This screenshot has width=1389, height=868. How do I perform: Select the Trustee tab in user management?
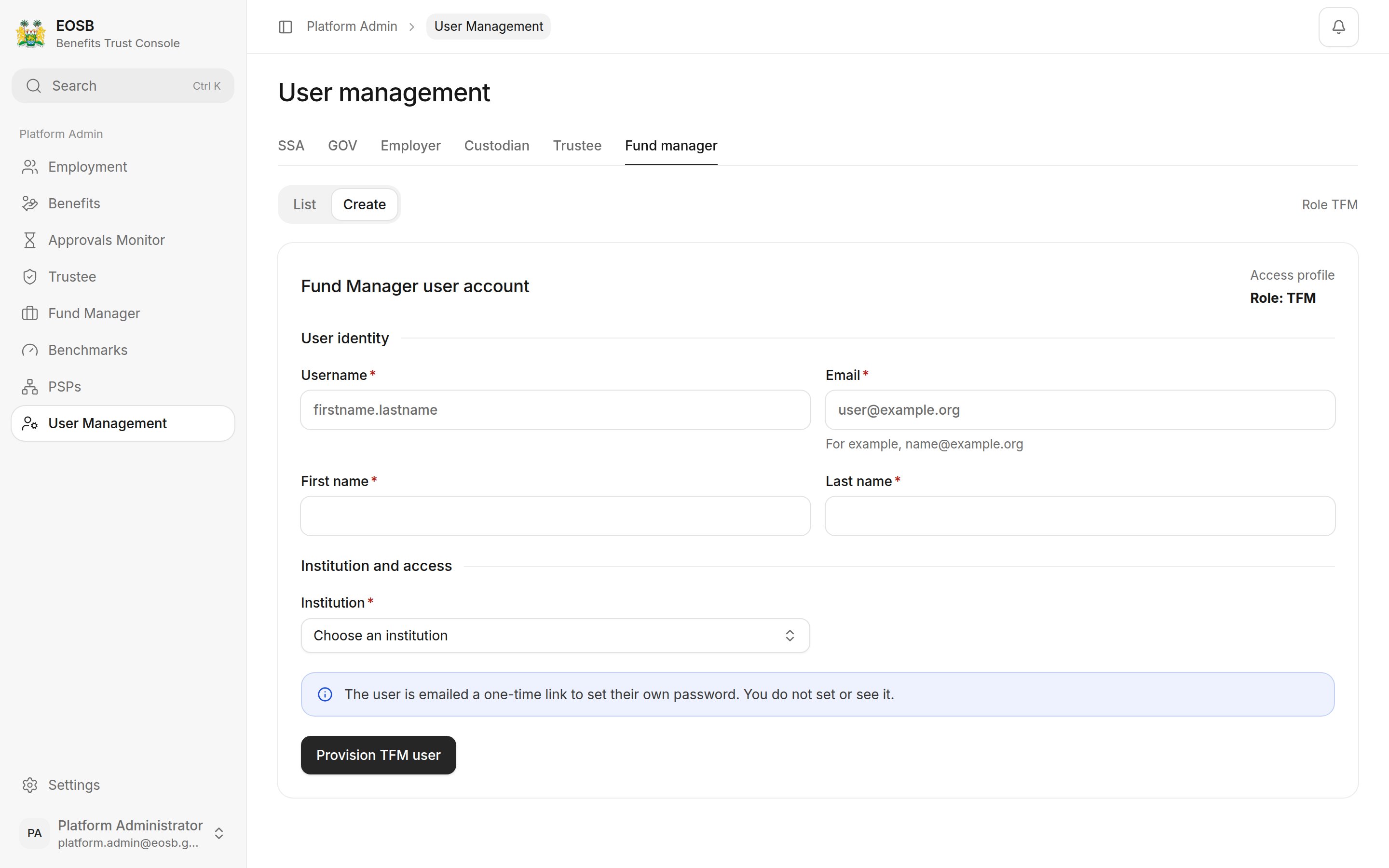(577, 146)
